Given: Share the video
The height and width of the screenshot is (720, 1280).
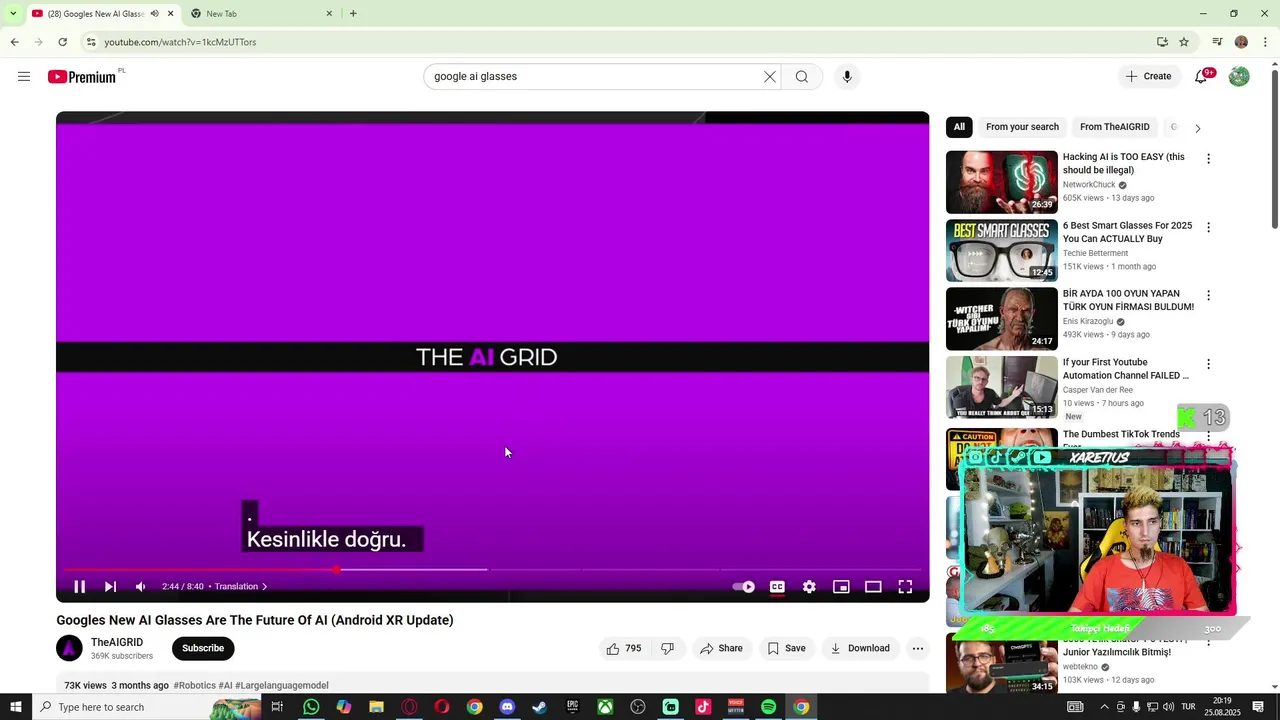Looking at the screenshot, I should [x=721, y=649].
